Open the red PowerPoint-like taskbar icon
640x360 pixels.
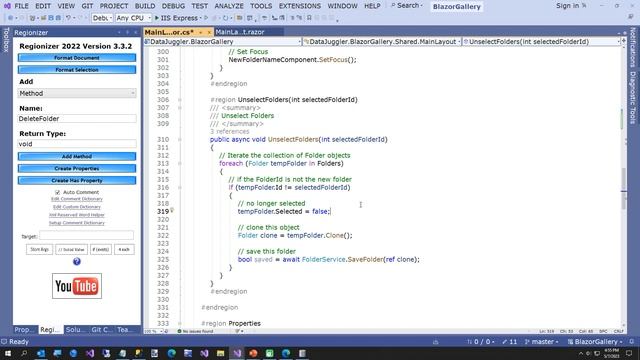[253, 353]
